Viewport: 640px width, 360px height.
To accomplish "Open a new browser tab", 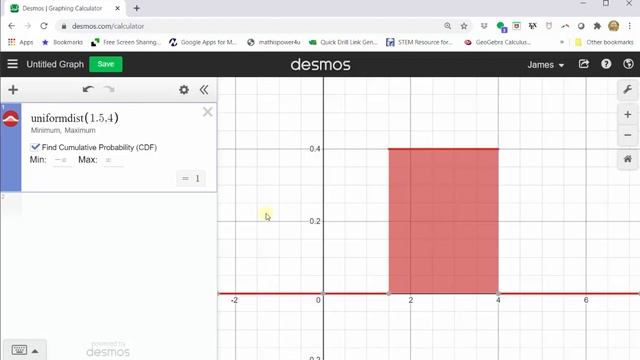I will 137,8.
